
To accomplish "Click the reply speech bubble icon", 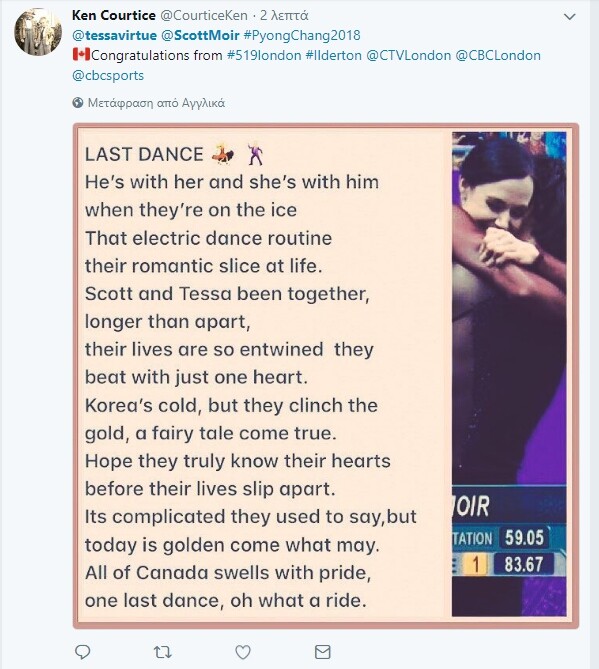I will [x=82, y=652].
